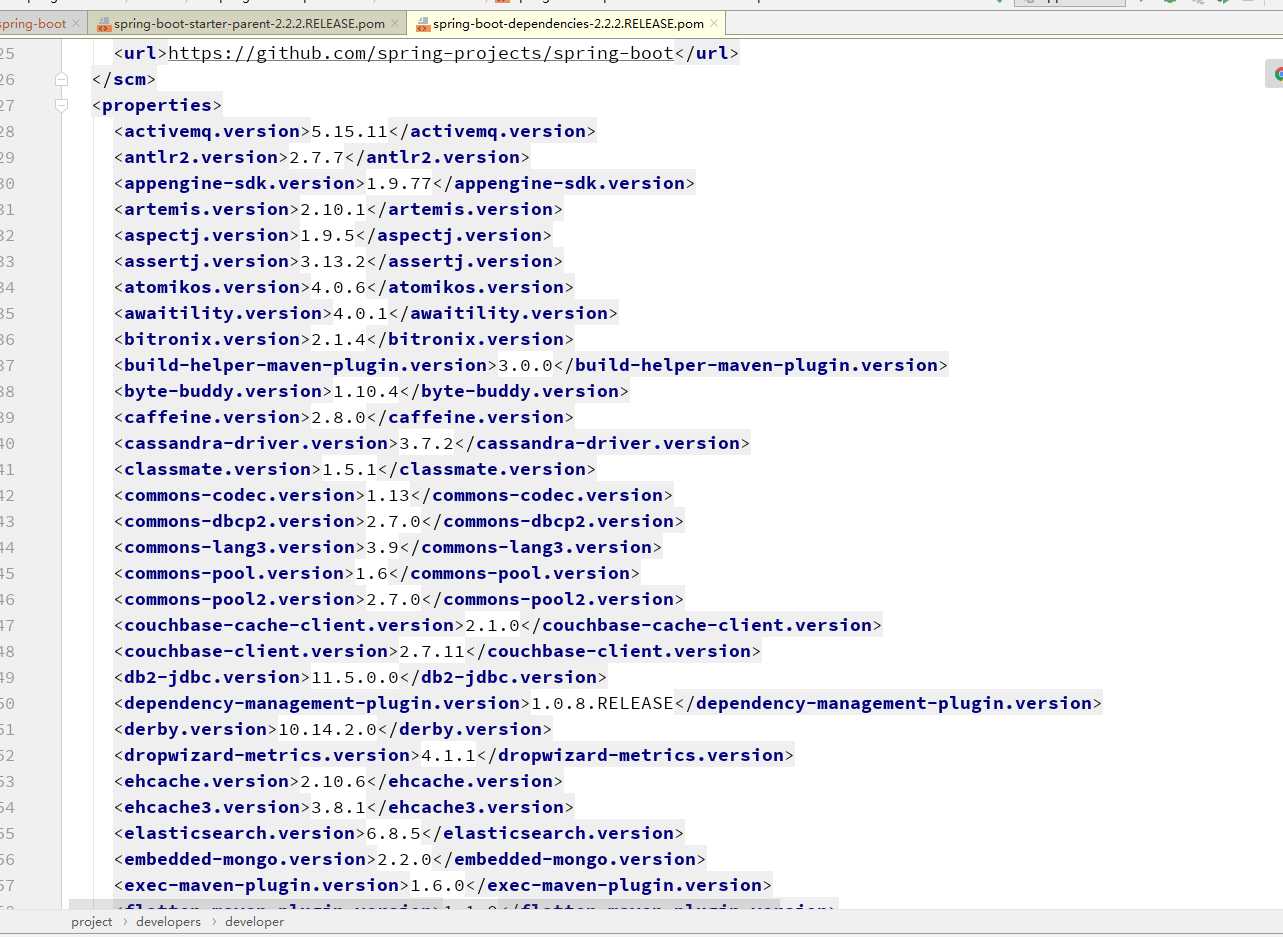Click the ehcache3.version value 3.8.1
The image size is (1283, 937).
(x=338, y=807)
